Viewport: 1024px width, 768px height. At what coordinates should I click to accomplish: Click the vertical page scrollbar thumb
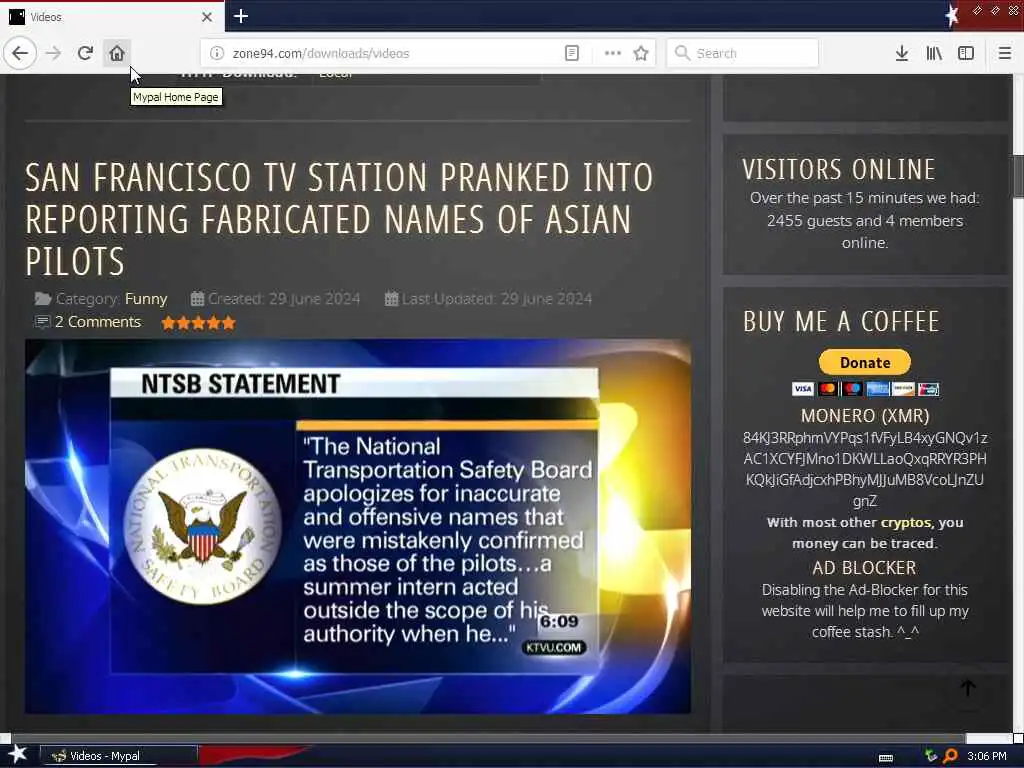(1018, 175)
